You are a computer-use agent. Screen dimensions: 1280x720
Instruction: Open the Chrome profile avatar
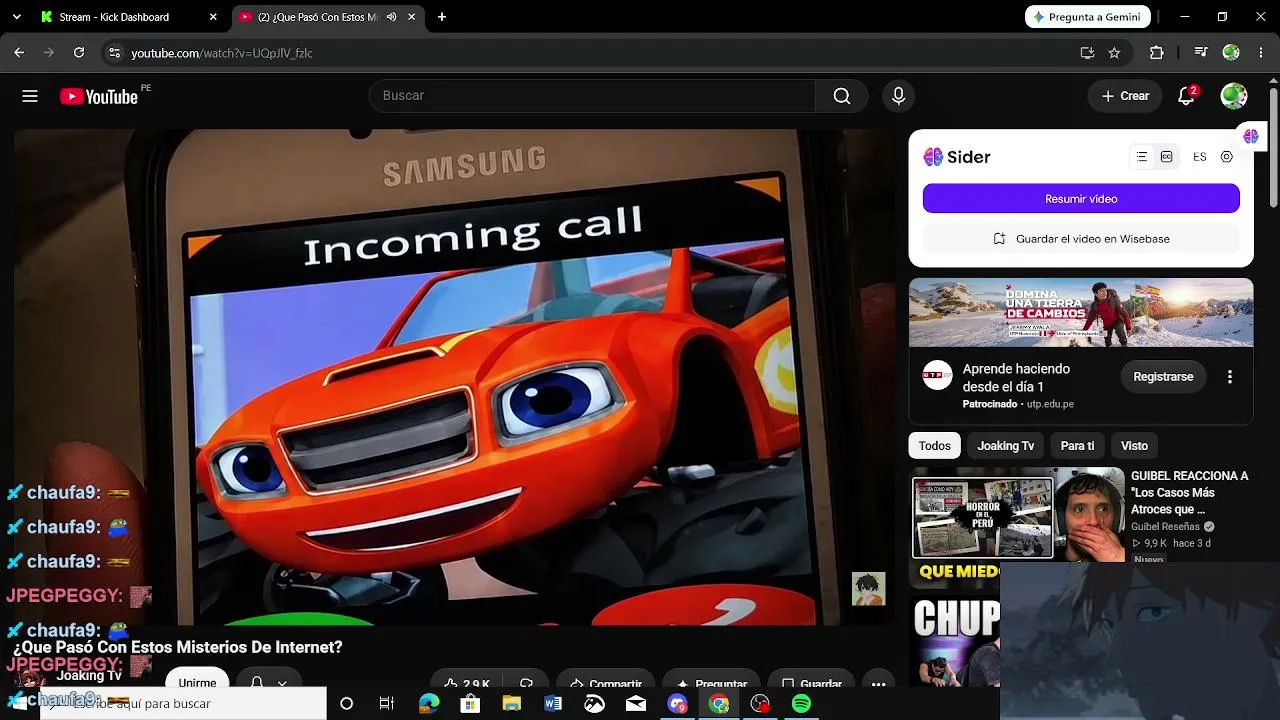click(x=1231, y=53)
